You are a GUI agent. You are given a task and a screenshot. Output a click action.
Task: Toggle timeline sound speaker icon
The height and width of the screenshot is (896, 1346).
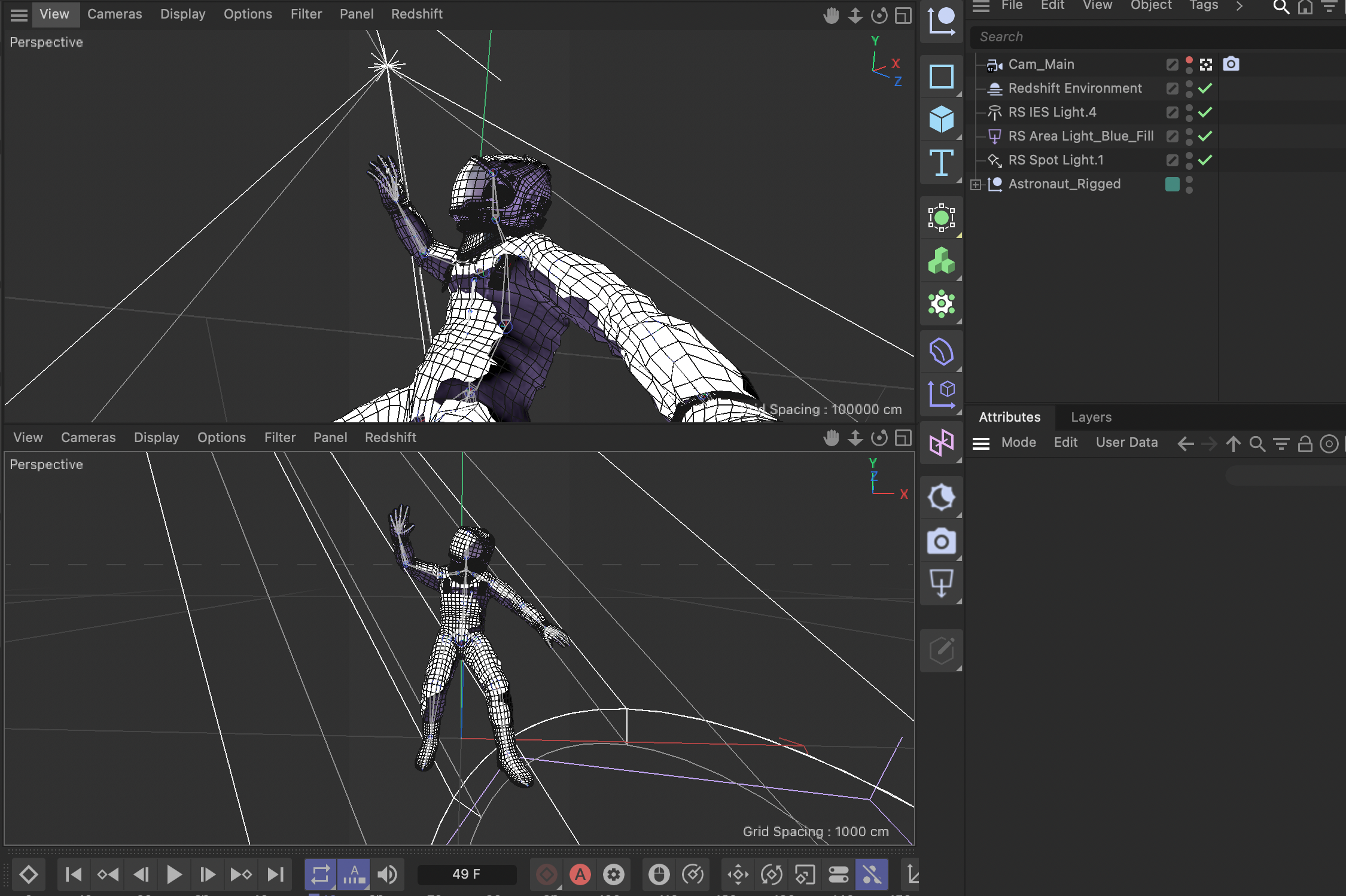(x=387, y=874)
